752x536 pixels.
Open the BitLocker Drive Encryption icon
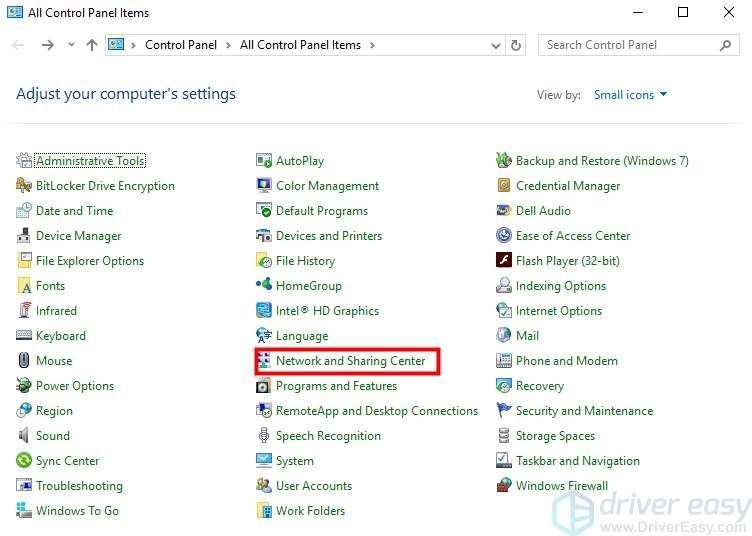pos(24,186)
